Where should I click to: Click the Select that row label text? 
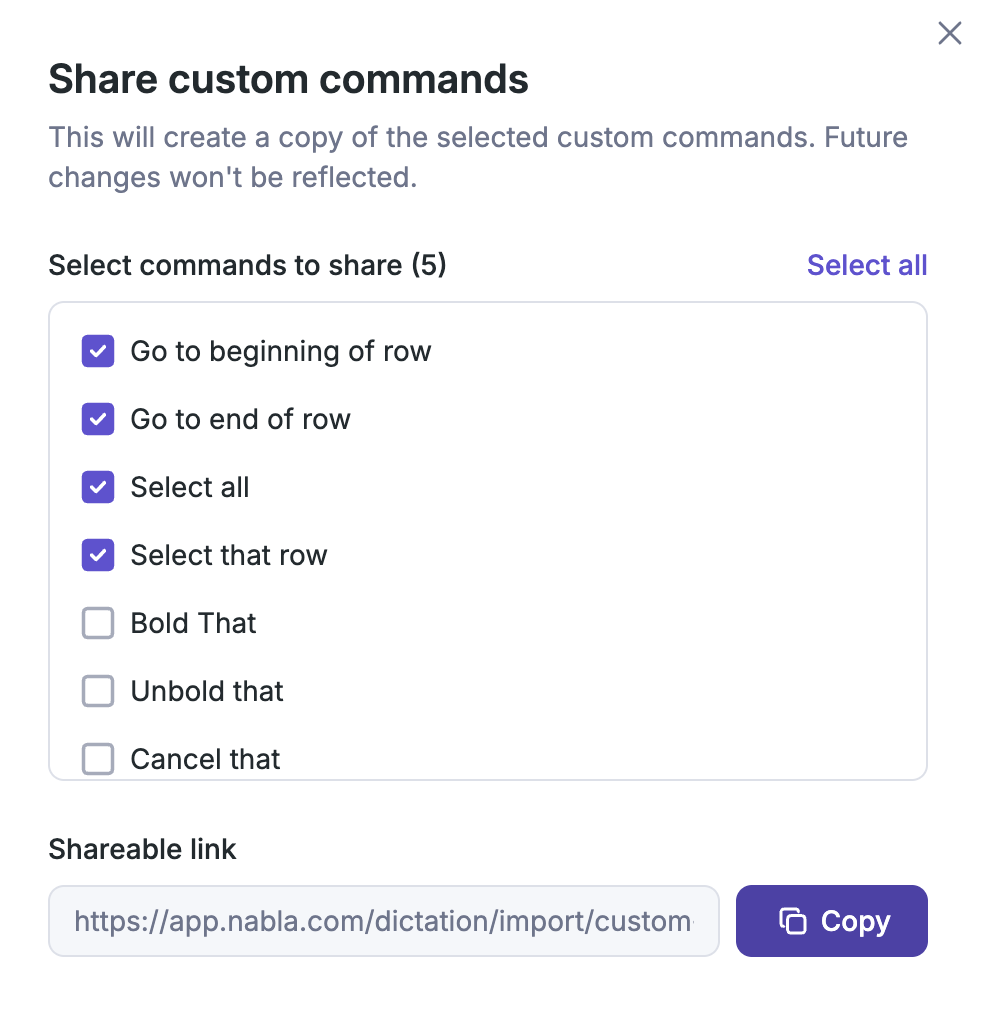[228, 555]
